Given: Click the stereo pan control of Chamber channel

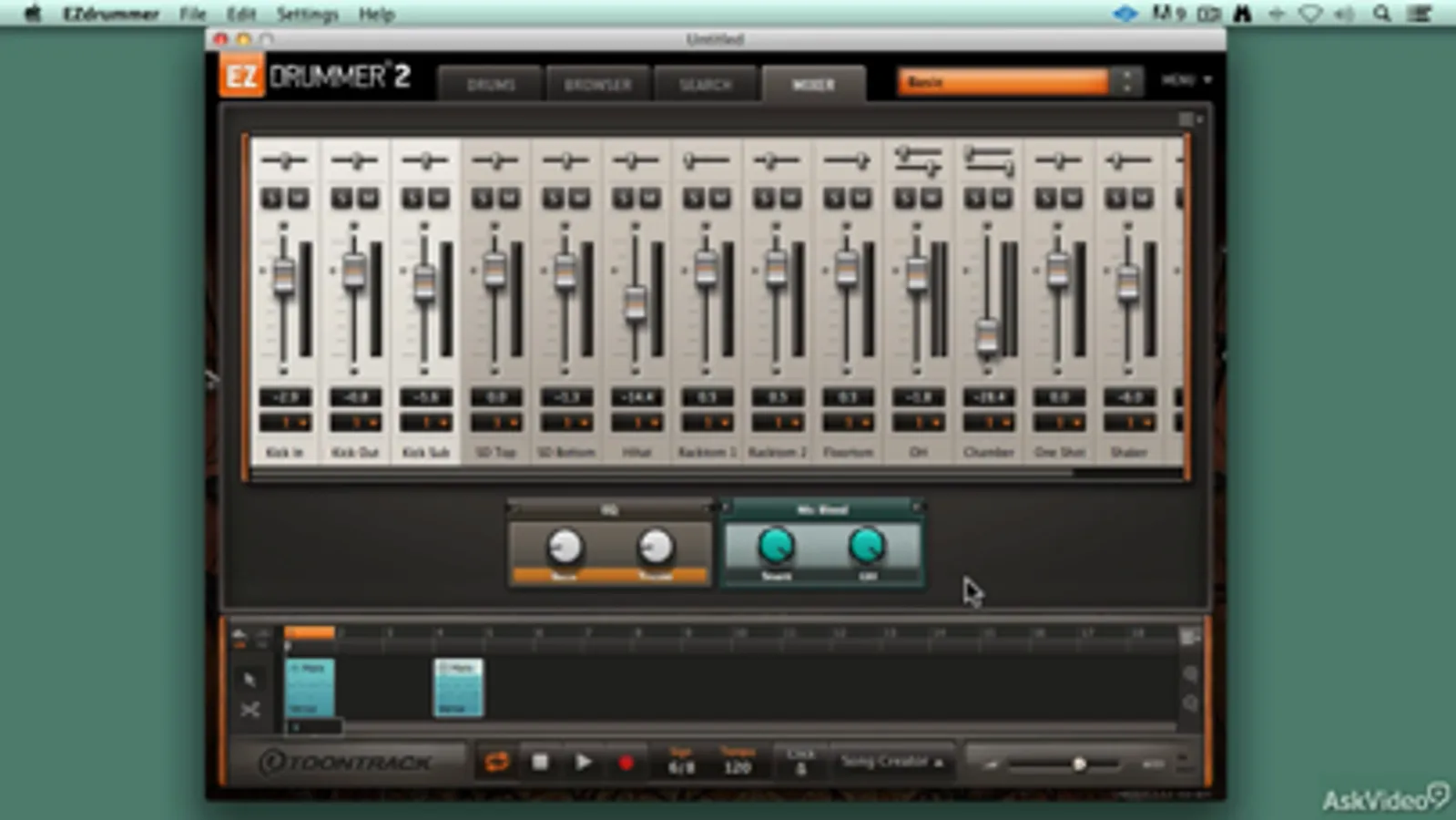Looking at the screenshot, I should coord(988,161).
